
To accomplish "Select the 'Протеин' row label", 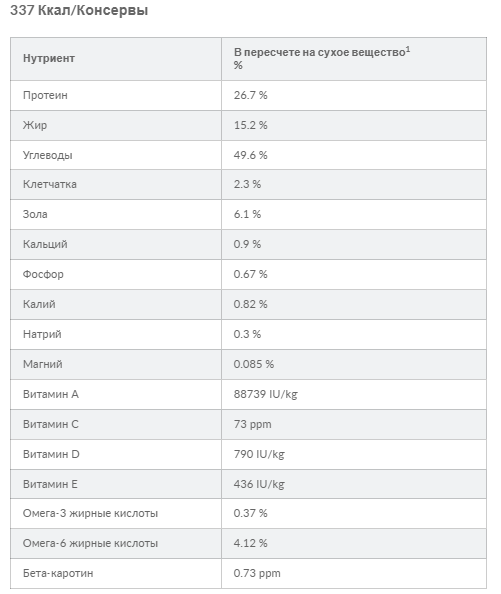I will [x=45, y=95].
